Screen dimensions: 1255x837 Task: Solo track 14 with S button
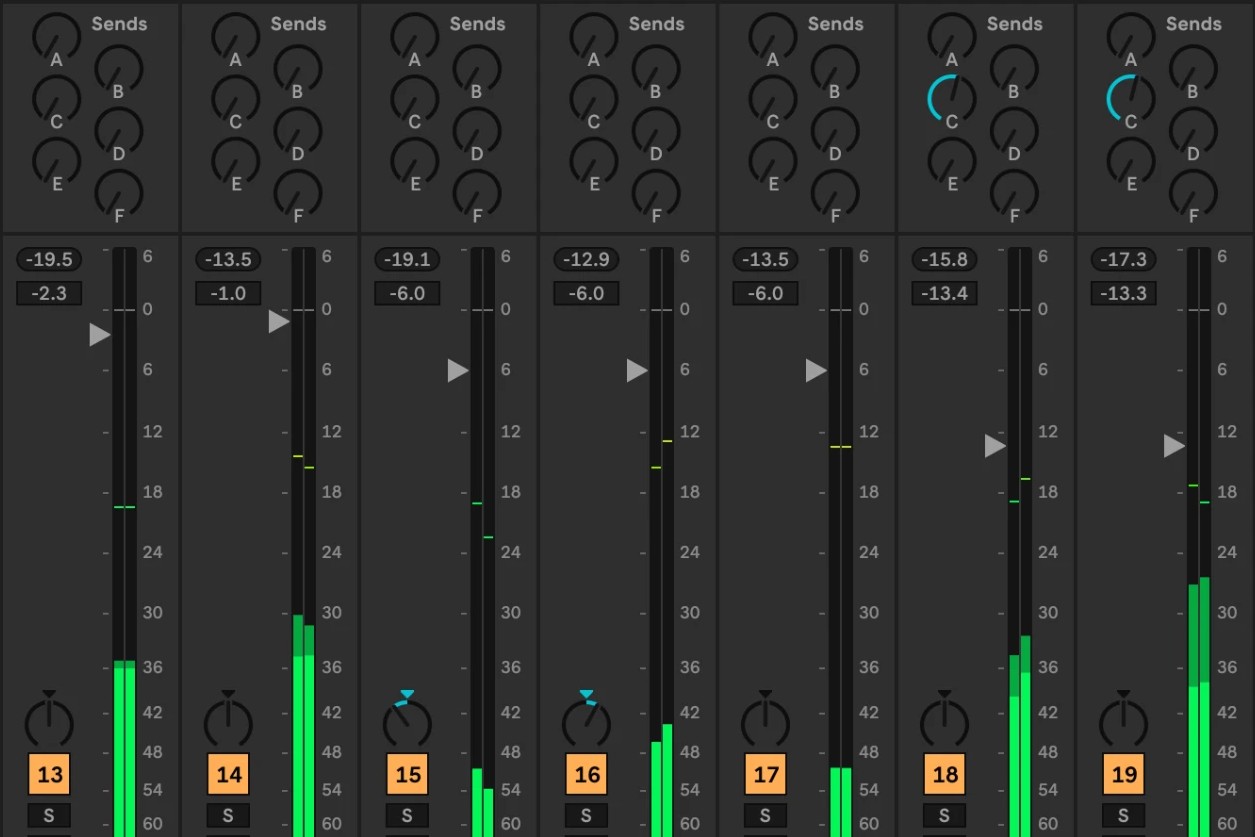pos(228,816)
